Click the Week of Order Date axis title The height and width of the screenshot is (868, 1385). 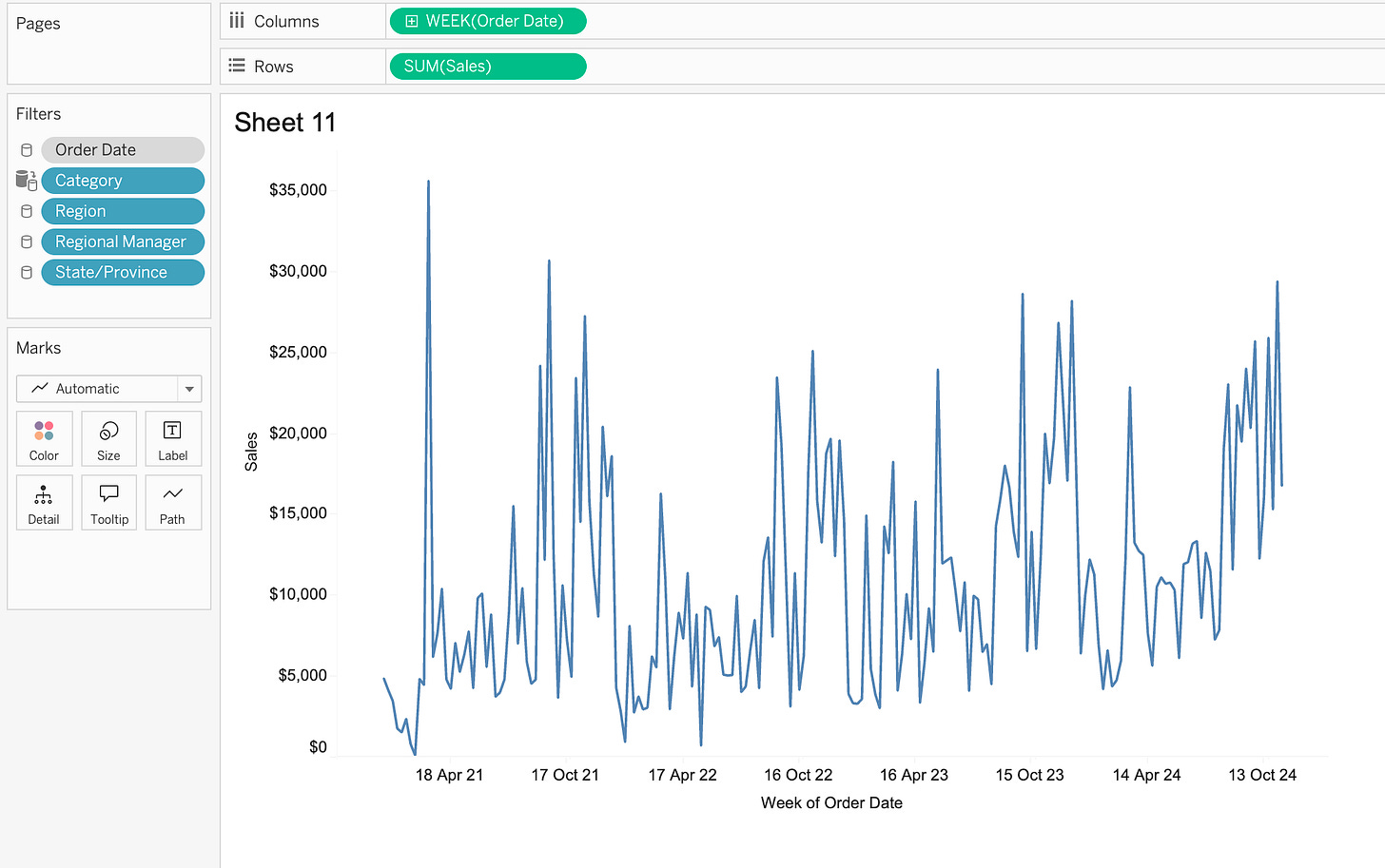[x=831, y=802]
